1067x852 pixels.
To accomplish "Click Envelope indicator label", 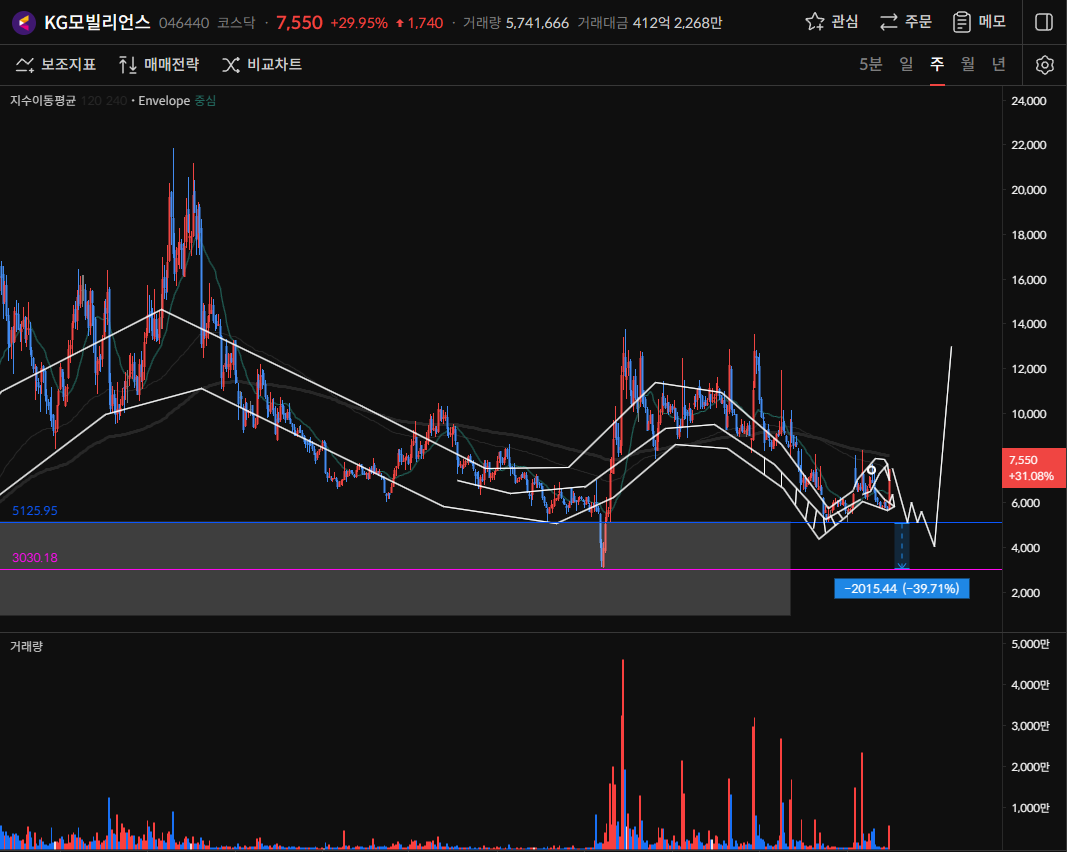I will pyautogui.click(x=164, y=101).
